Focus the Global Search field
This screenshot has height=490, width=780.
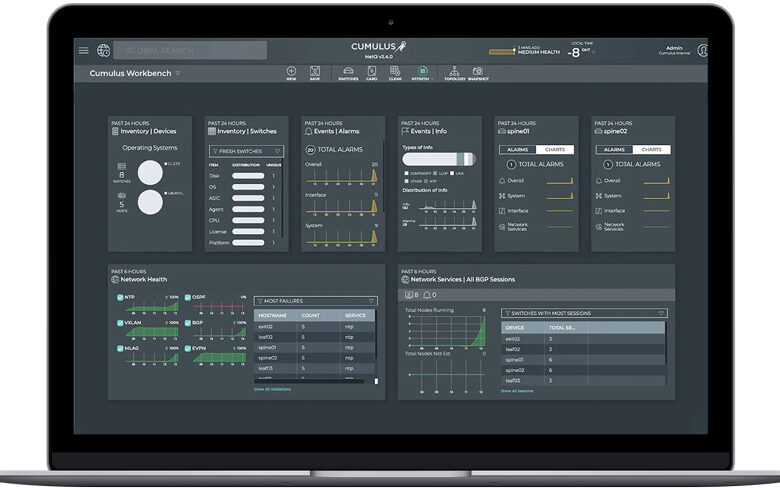190,50
